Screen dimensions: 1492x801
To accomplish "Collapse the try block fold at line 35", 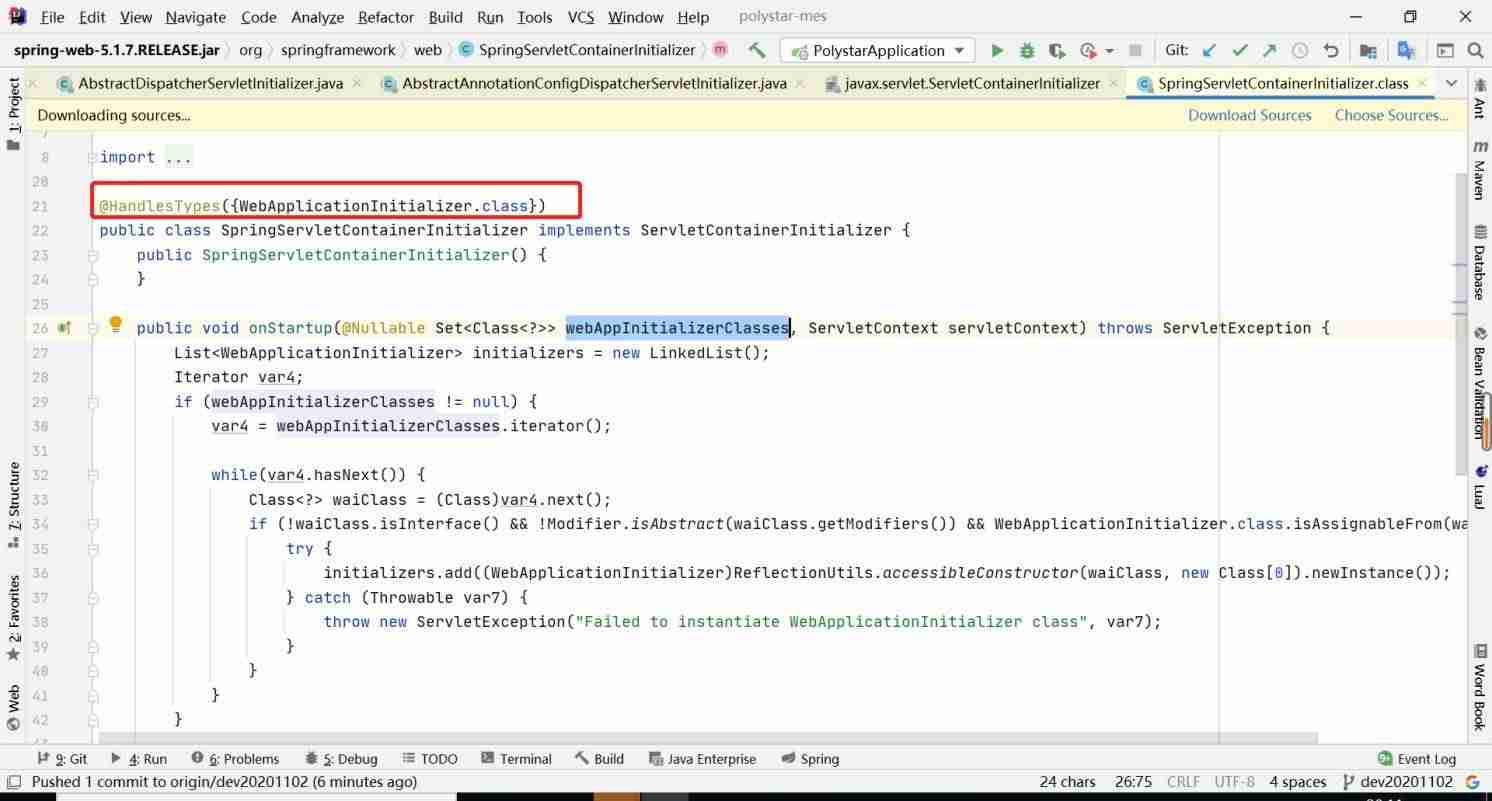I will 93,548.
